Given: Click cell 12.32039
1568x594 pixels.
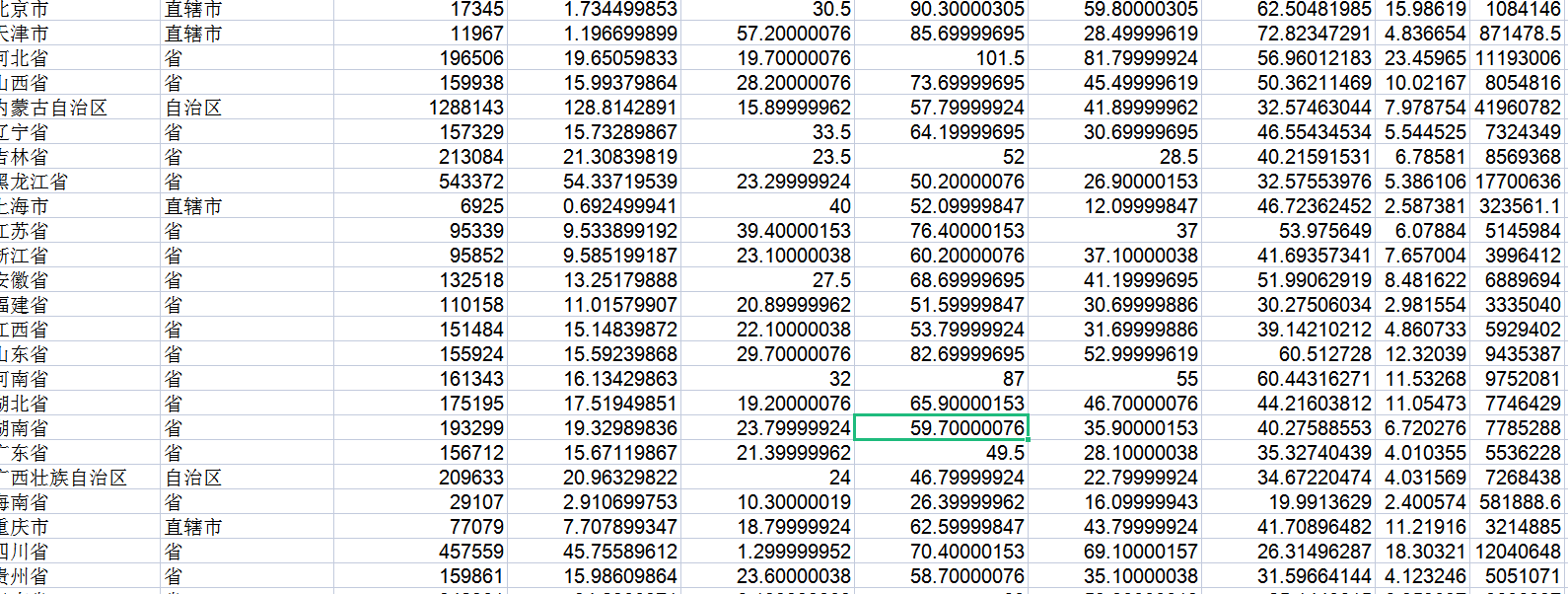Looking at the screenshot, I should 1423,354.
